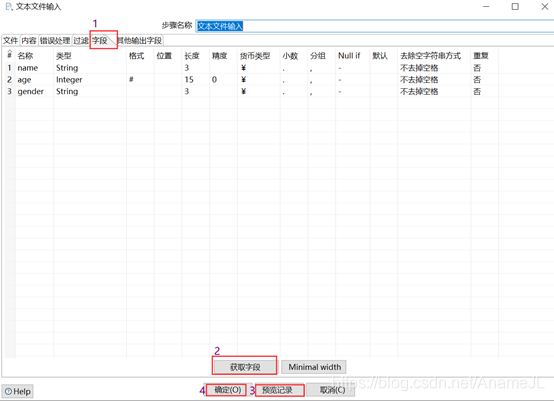
Task: Click the 步骤名称 input field
Action: pyautogui.click(x=375, y=26)
